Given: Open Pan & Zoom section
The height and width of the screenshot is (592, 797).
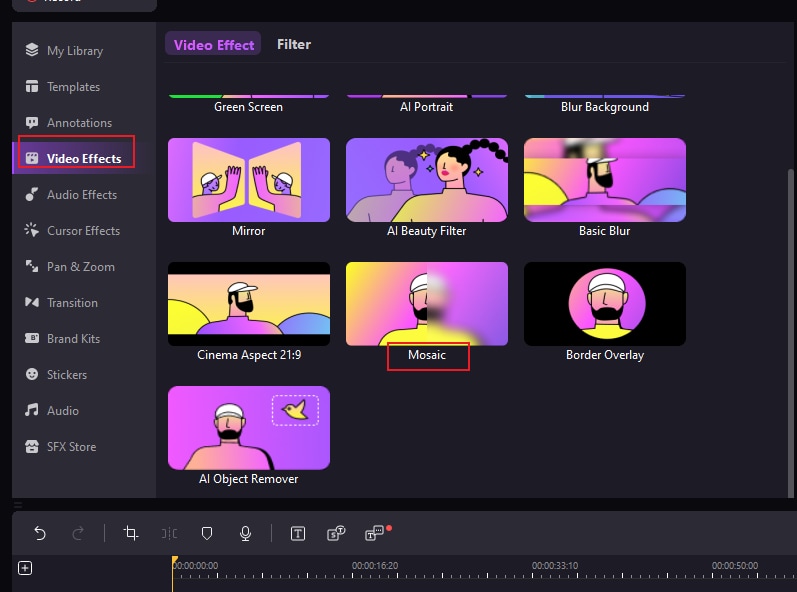Looking at the screenshot, I should (x=84, y=267).
